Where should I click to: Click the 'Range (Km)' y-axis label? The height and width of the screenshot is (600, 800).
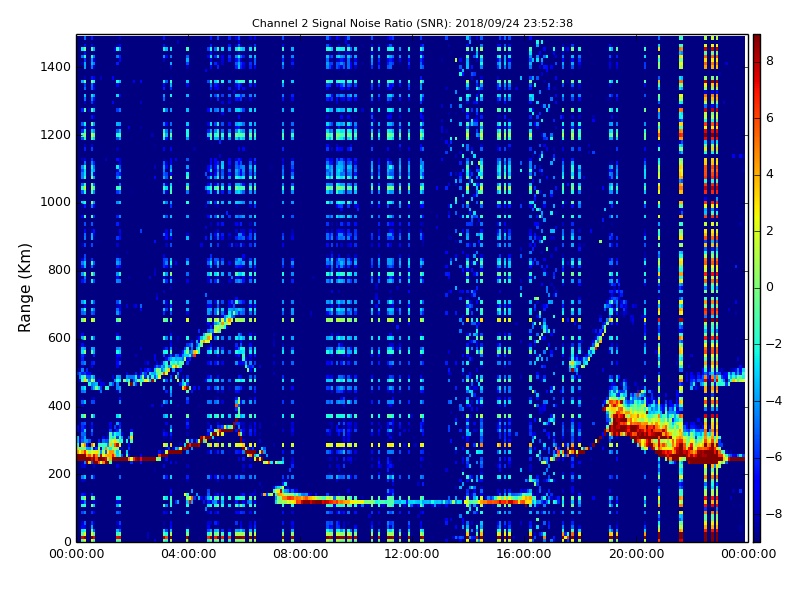click(24, 288)
